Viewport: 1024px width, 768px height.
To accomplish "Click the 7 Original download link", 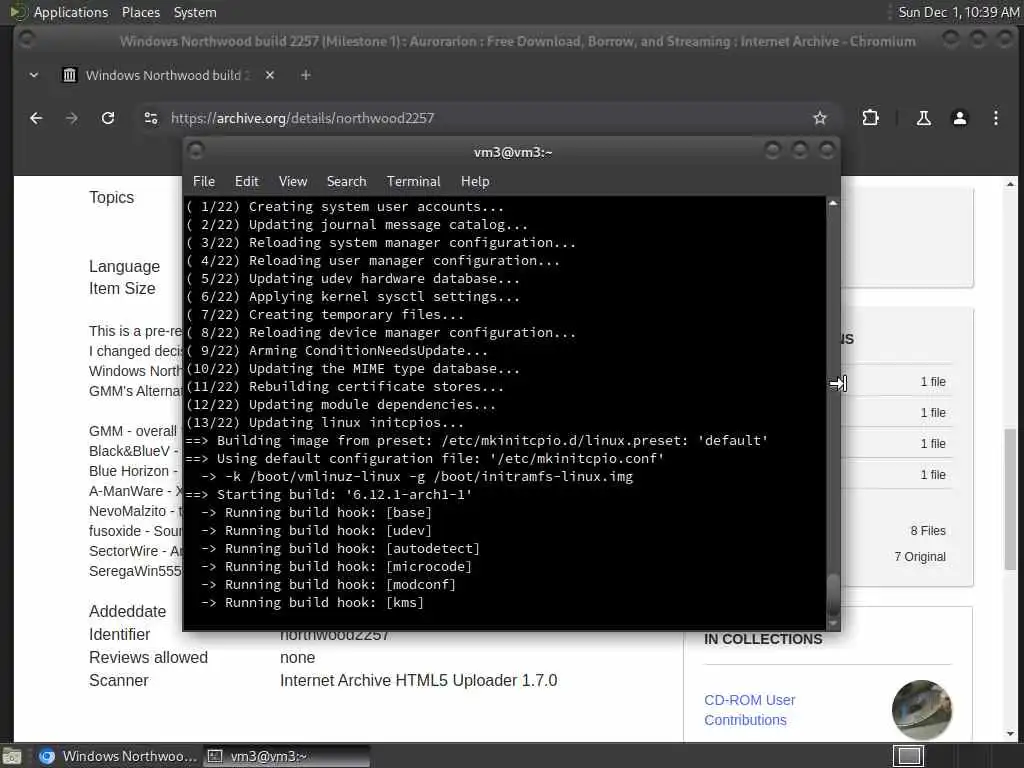I will click(x=920, y=556).
